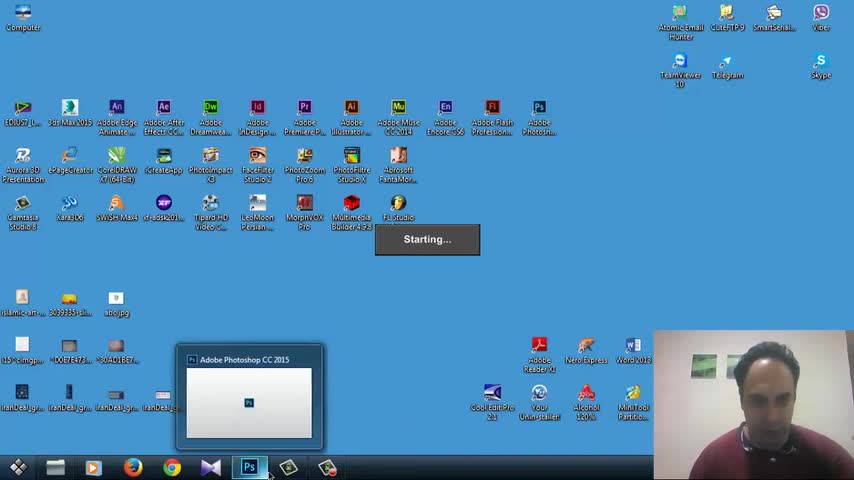Launch TeamViewer 10 shortcut
This screenshot has width=854, height=480.
pos(680,70)
